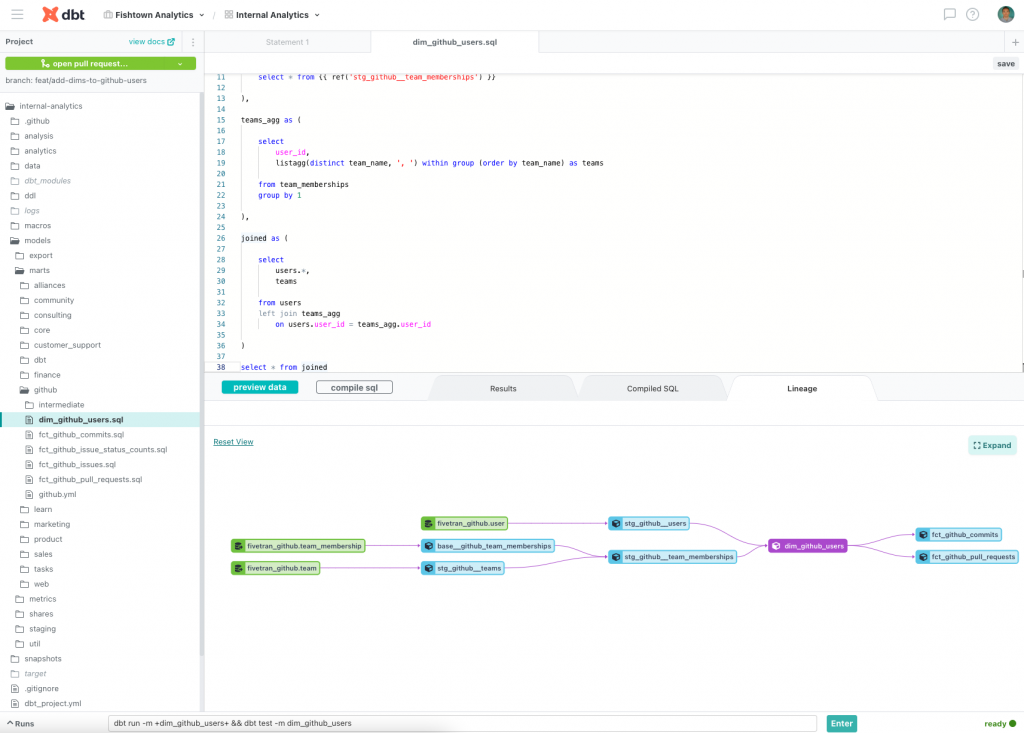Switch to the Statement 1 tab
Screen dimensions: 1024x733
point(287,42)
